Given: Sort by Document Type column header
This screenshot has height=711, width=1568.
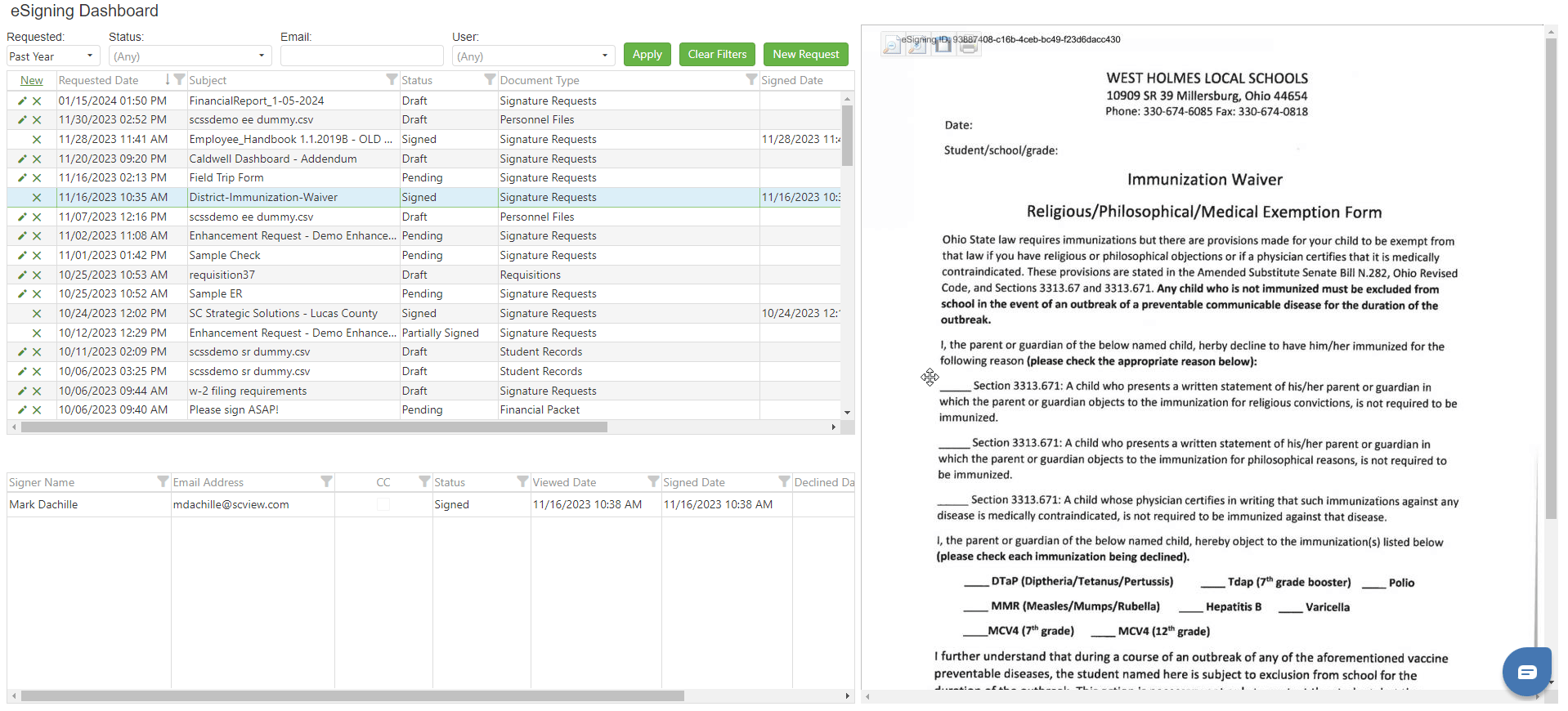Looking at the screenshot, I should click(540, 80).
